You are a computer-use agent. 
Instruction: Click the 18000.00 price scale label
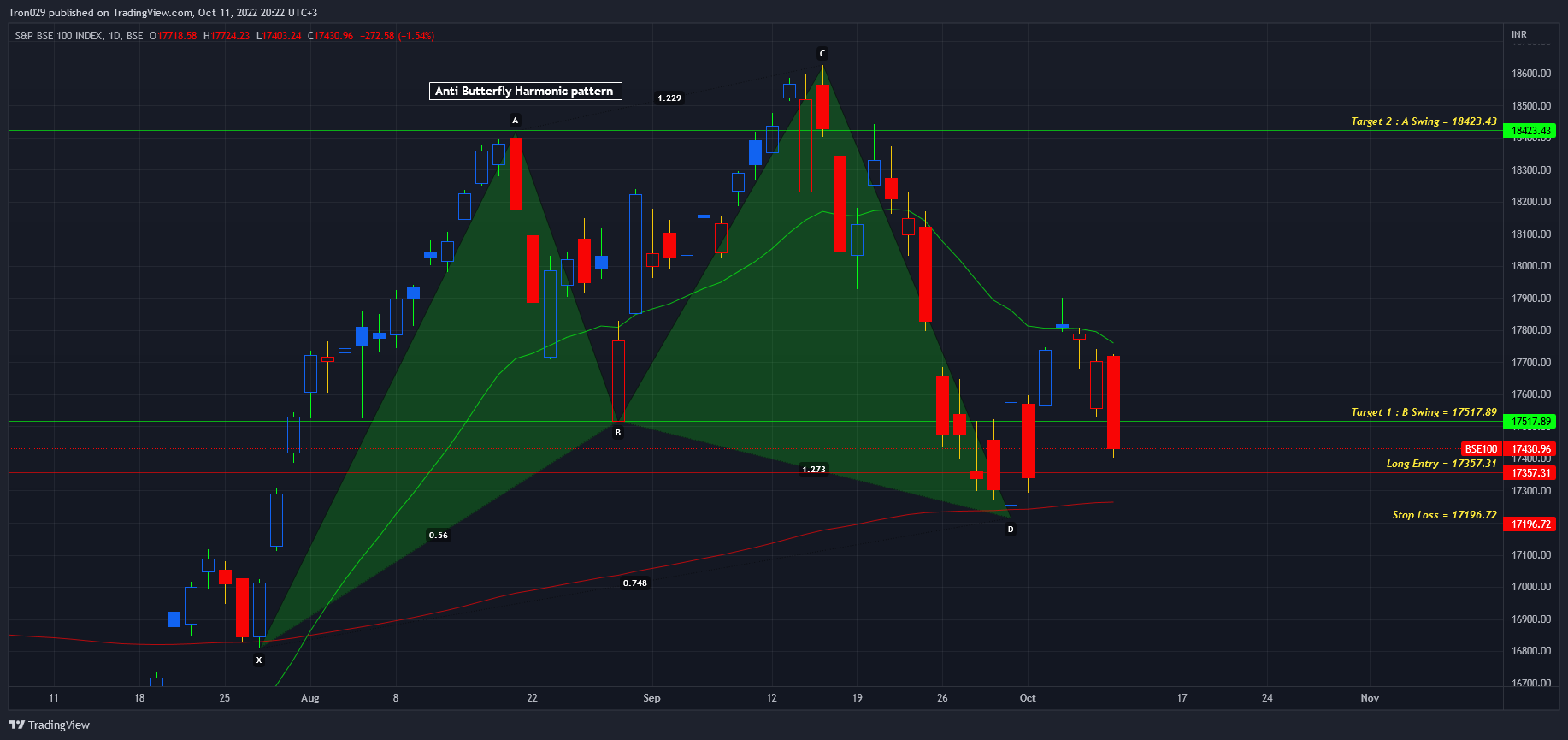point(1531,266)
